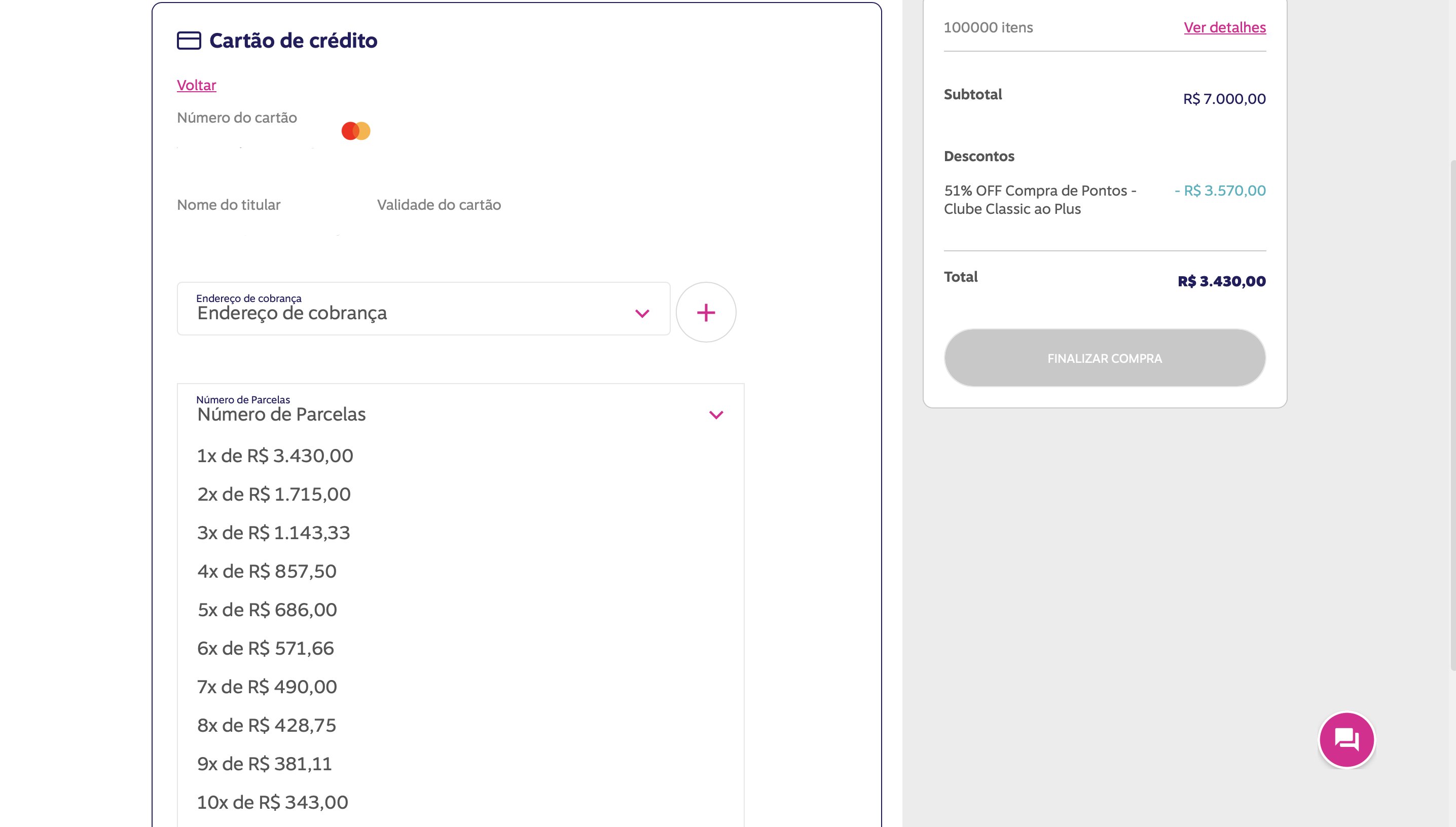Click the credit card icon beside the title
The width and height of the screenshot is (1456, 827).
click(189, 41)
